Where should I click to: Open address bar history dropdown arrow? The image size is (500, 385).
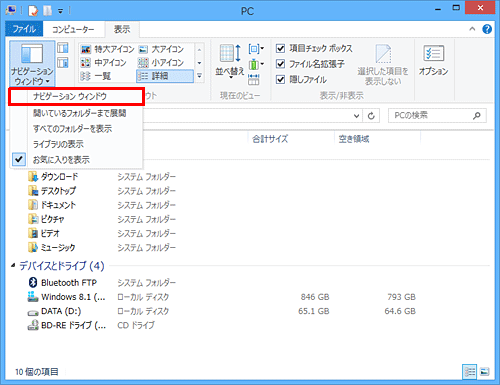coord(356,116)
